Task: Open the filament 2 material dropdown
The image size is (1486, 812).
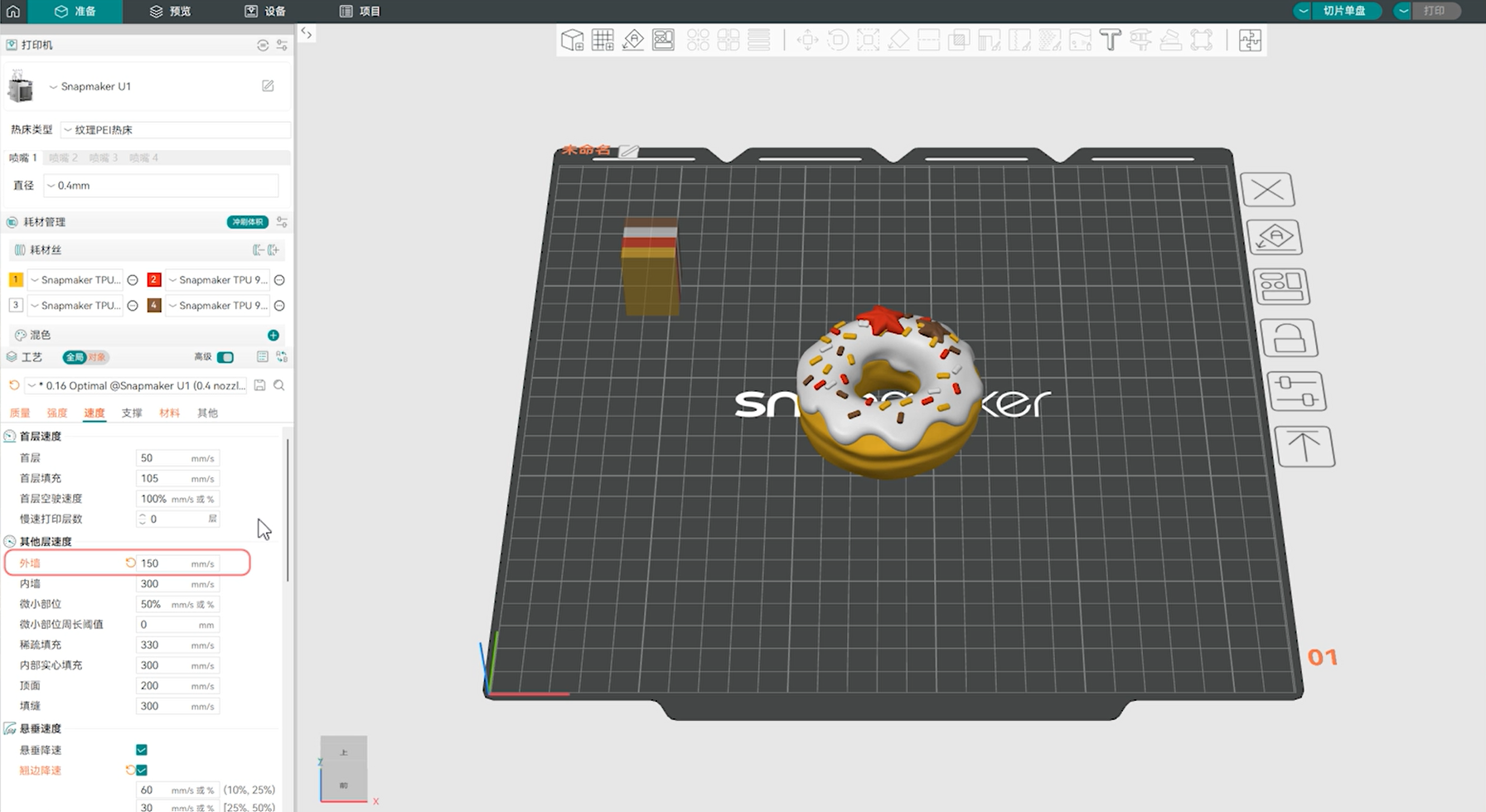Action: 218,280
